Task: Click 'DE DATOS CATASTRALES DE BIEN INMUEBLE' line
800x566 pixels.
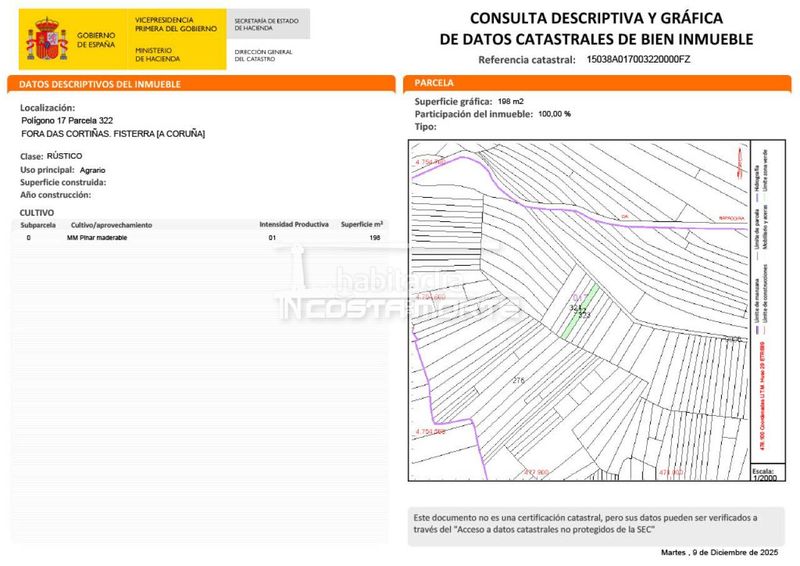Action: tap(596, 39)
